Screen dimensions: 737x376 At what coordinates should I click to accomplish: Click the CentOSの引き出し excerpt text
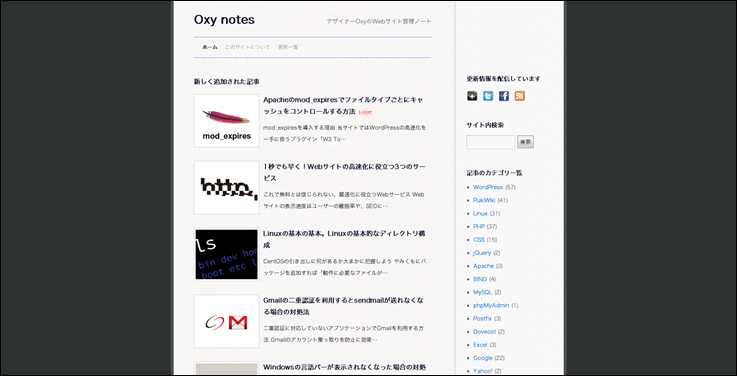click(x=345, y=266)
